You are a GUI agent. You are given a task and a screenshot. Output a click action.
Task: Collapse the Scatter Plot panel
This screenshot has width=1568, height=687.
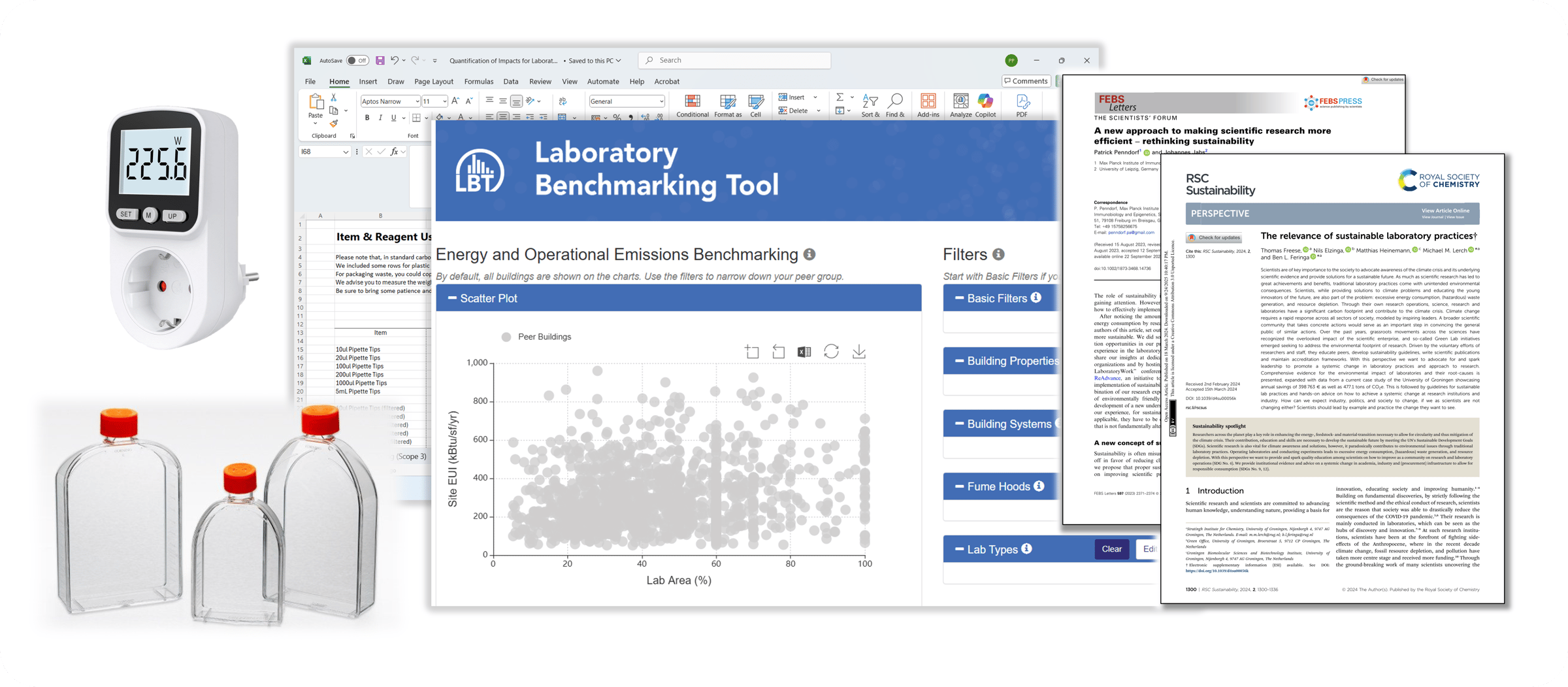coord(452,298)
